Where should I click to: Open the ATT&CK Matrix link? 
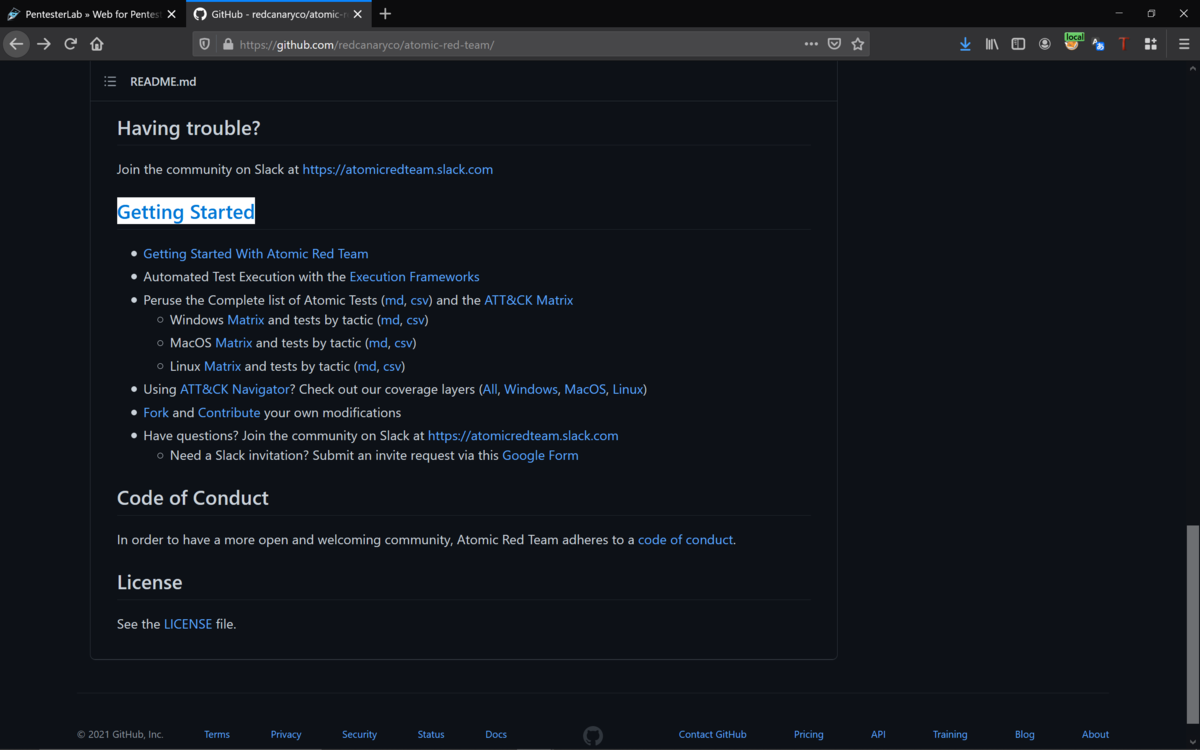[529, 300]
